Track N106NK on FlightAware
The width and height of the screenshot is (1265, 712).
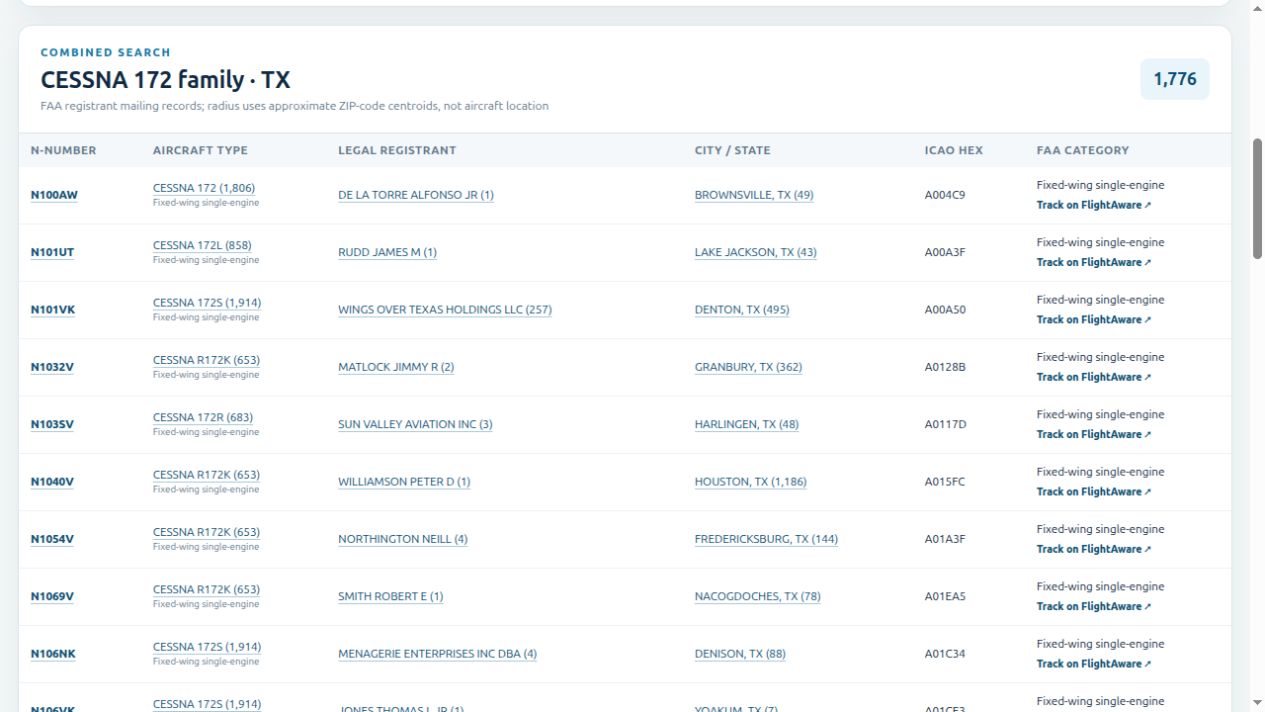point(1094,664)
